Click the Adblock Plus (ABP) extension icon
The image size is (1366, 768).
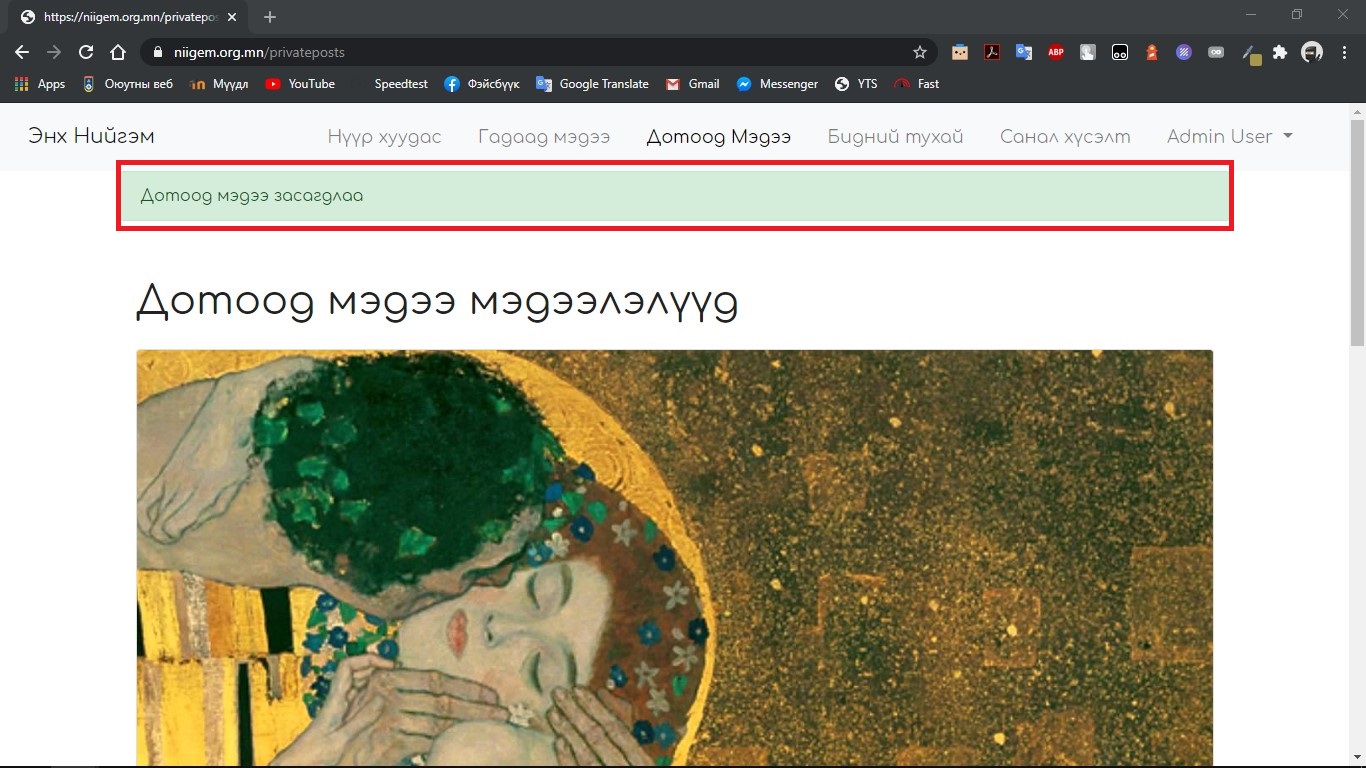coord(1055,52)
